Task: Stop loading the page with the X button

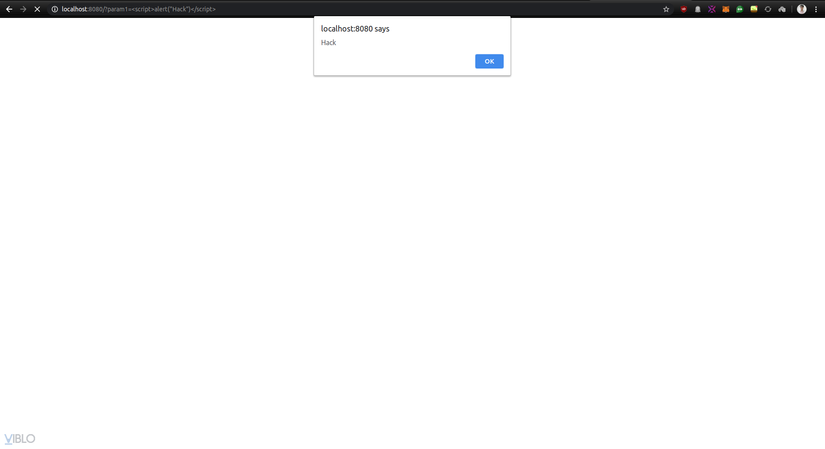Action: pyautogui.click(x=37, y=9)
